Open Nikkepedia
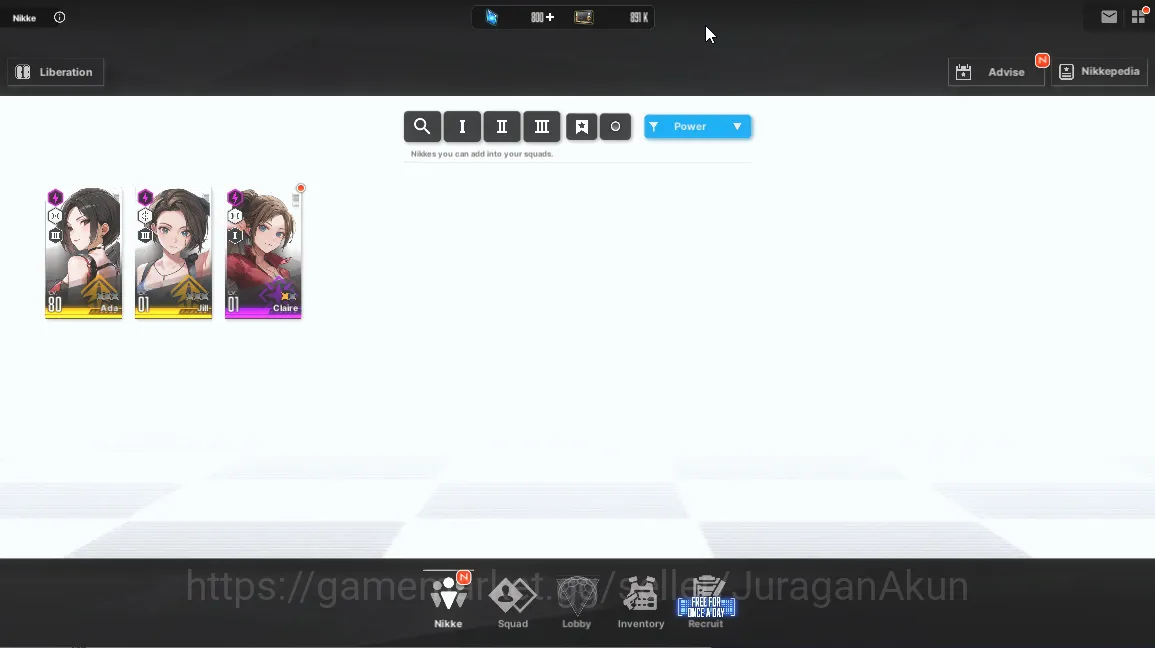The image size is (1155, 648). click(x=1099, y=71)
